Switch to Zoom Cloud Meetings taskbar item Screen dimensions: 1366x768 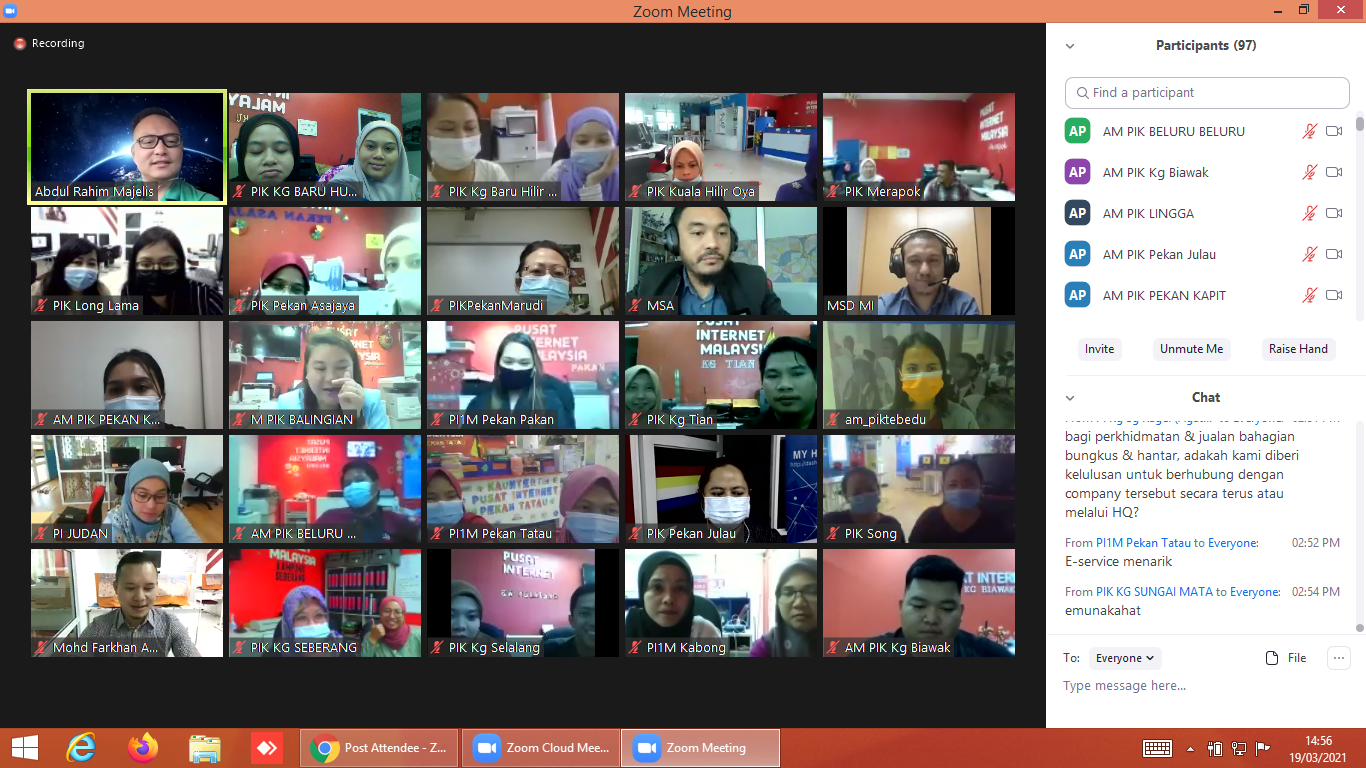point(541,747)
